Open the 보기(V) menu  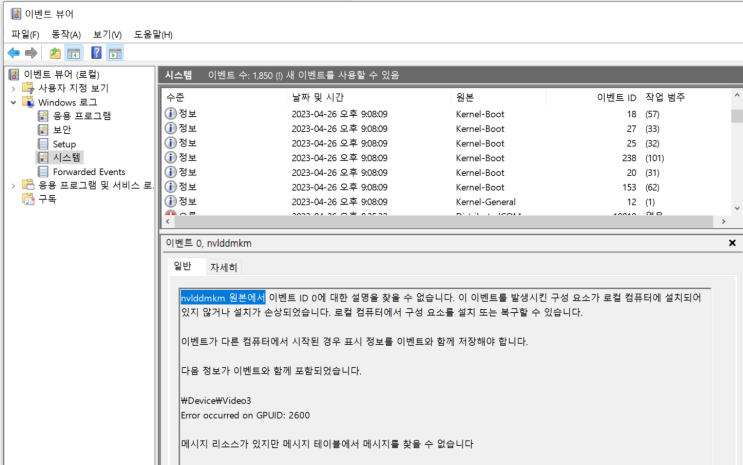pos(107,35)
